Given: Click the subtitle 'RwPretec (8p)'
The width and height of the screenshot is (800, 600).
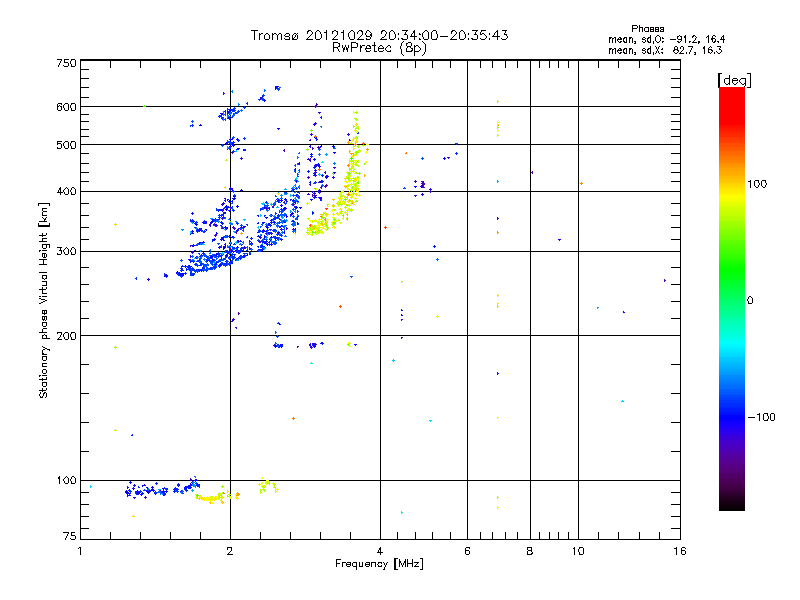Looking at the screenshot, I should 379,48.
